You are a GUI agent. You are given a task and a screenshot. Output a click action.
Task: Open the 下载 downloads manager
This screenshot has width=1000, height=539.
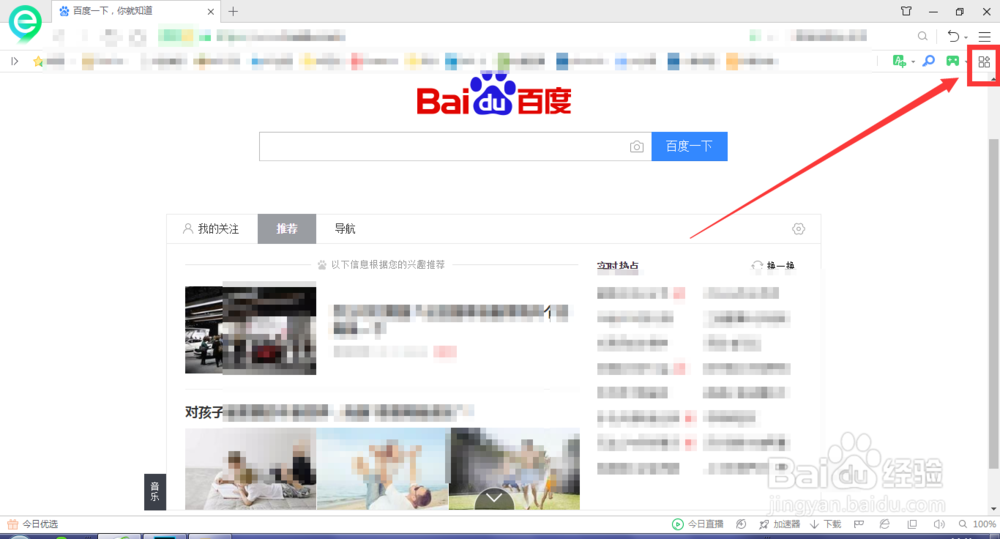point(826,524)
